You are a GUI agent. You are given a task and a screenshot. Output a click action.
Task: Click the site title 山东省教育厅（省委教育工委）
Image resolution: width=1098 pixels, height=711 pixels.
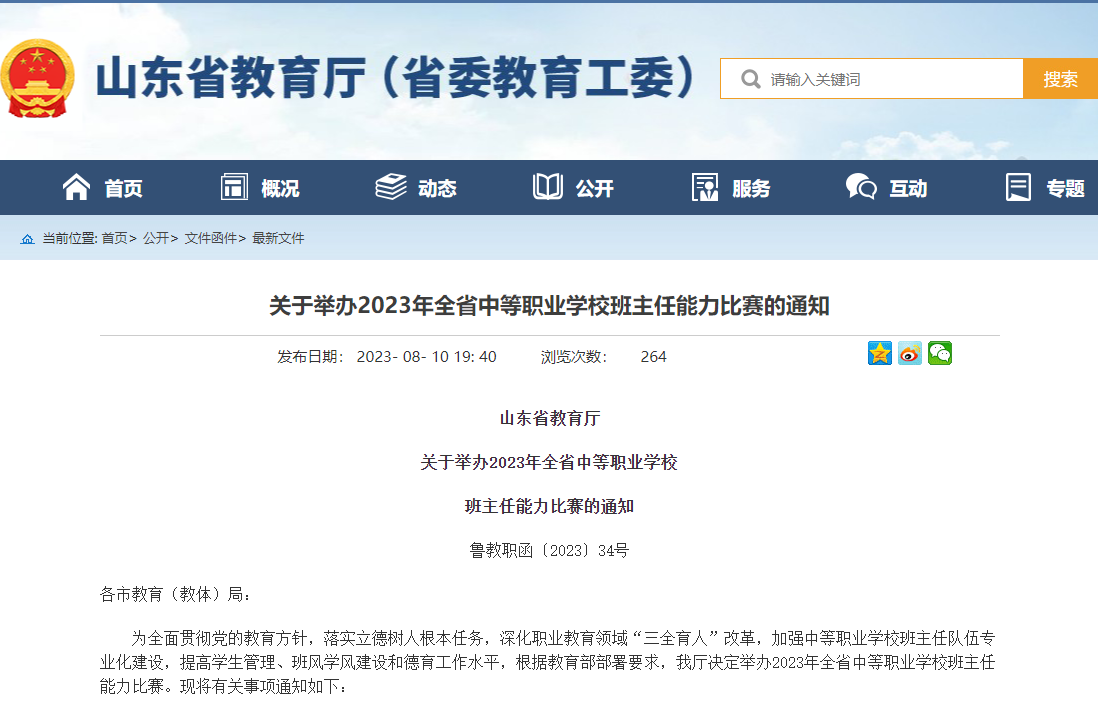tap(396, 77)
